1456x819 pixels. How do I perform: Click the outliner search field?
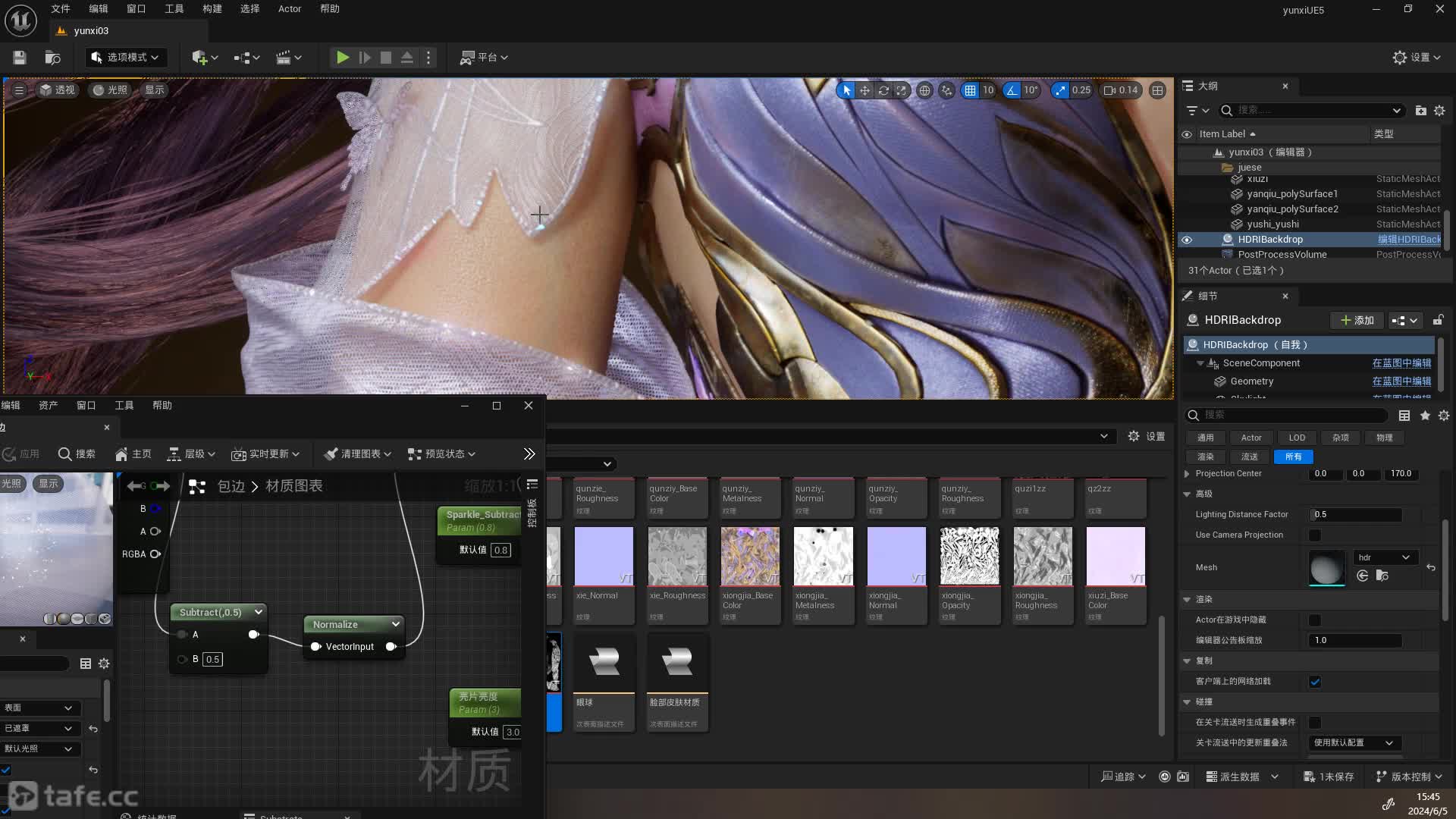[1313, 111]
